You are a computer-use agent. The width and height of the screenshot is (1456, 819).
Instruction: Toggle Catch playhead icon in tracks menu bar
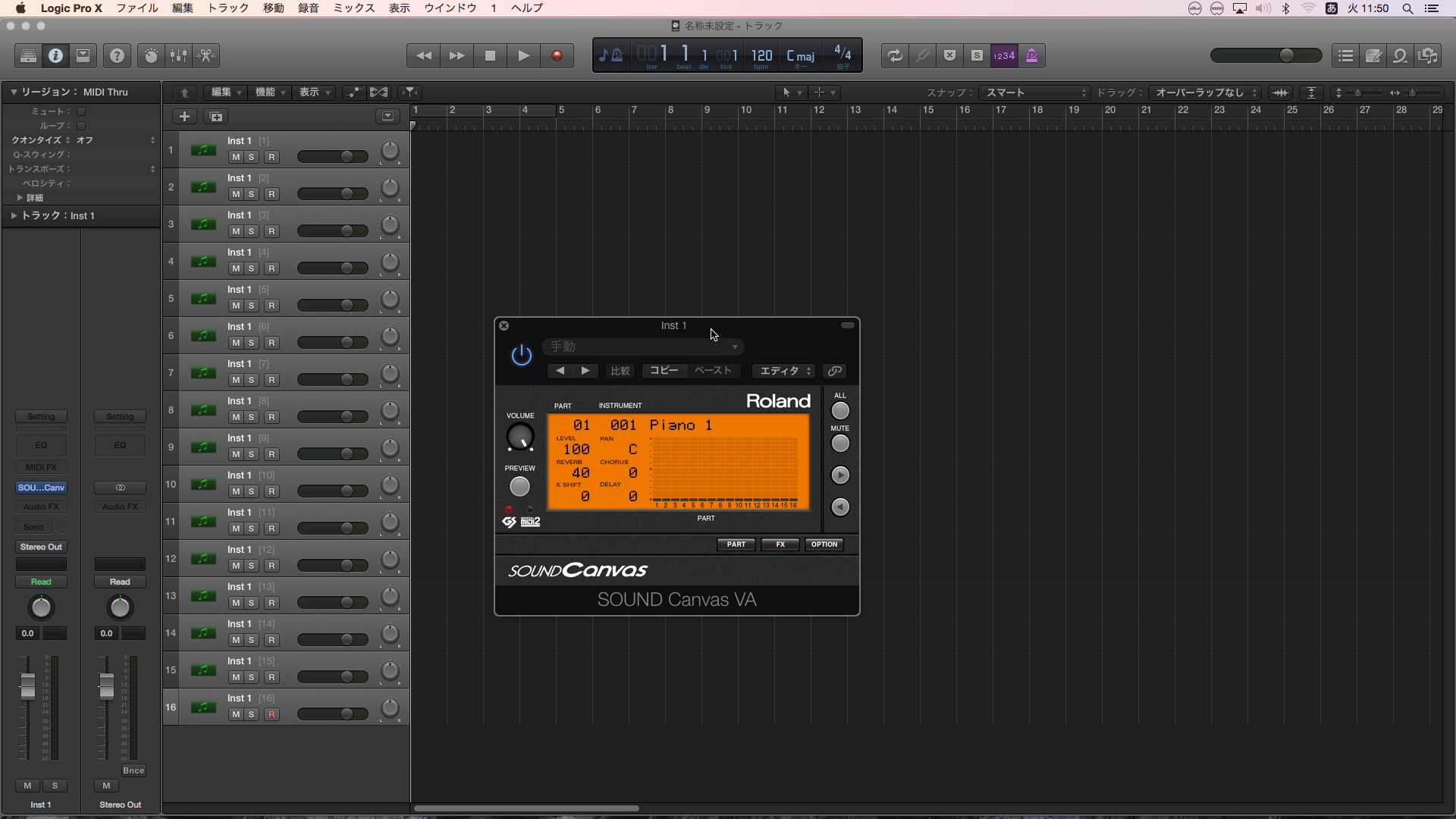(410, 92)
